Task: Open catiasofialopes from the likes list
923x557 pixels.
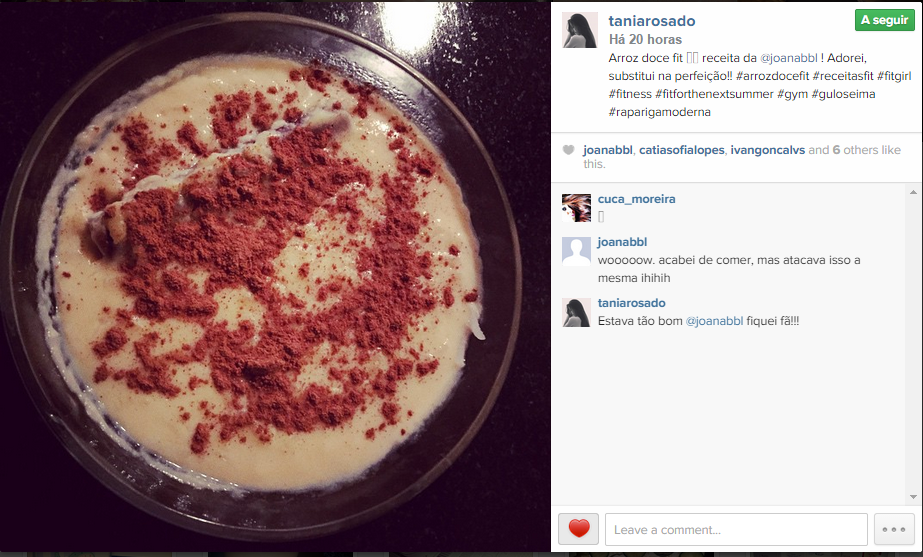Action: [682, 150]
